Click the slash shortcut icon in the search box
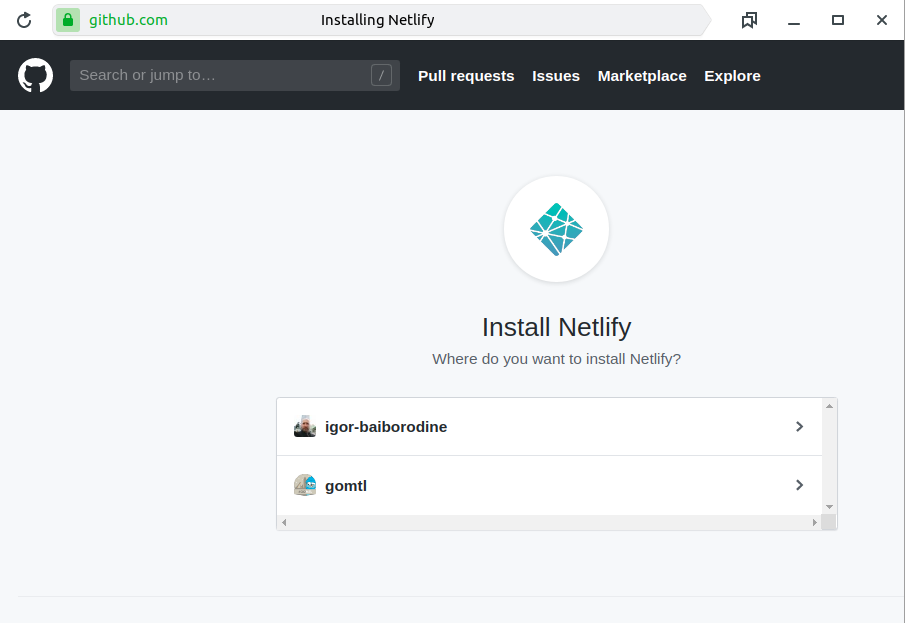The width and height of the screenshot is (905, 623). click(381, 75)
